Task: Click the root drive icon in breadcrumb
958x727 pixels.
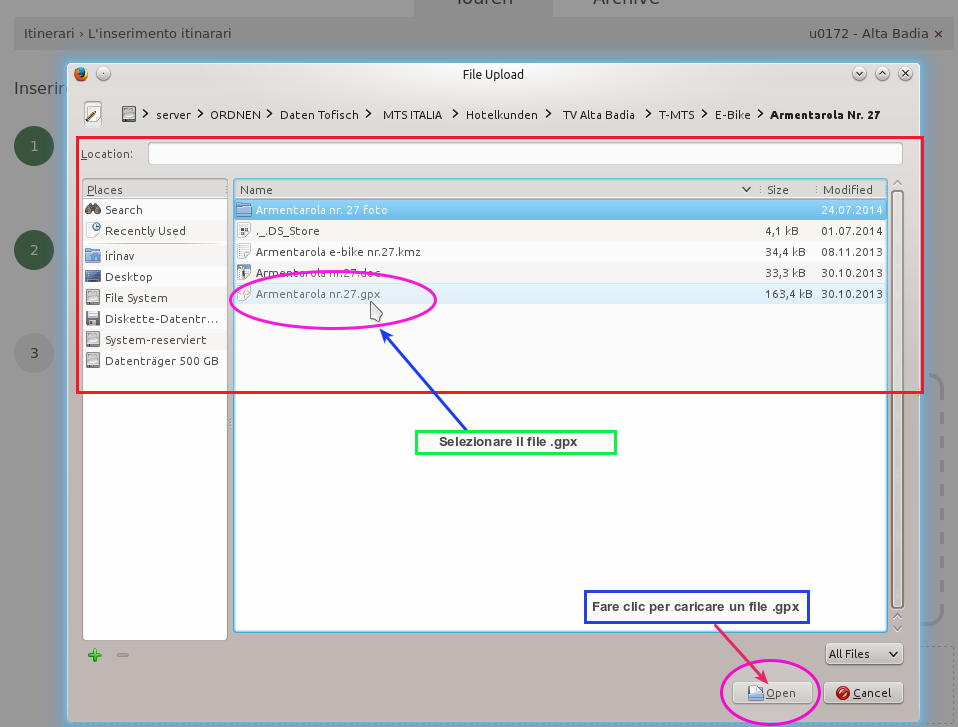Action: pos(129,114)
